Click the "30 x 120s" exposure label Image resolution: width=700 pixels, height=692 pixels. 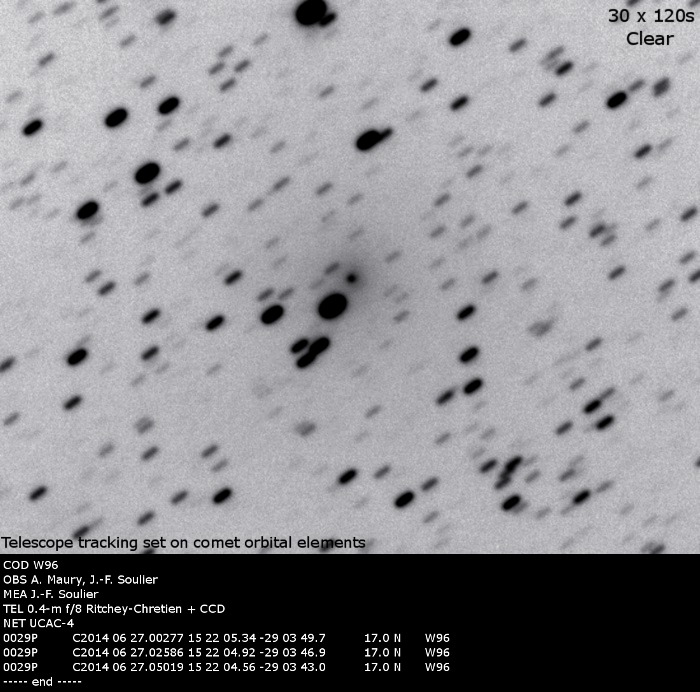(x=649, y=16)
